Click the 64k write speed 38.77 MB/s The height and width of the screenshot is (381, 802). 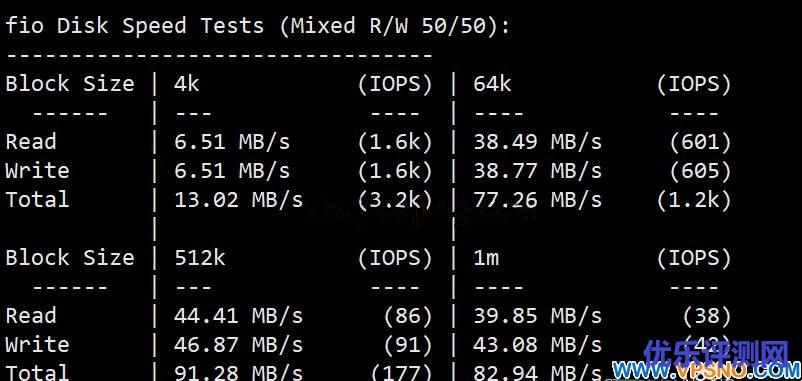tap(538, 170)
